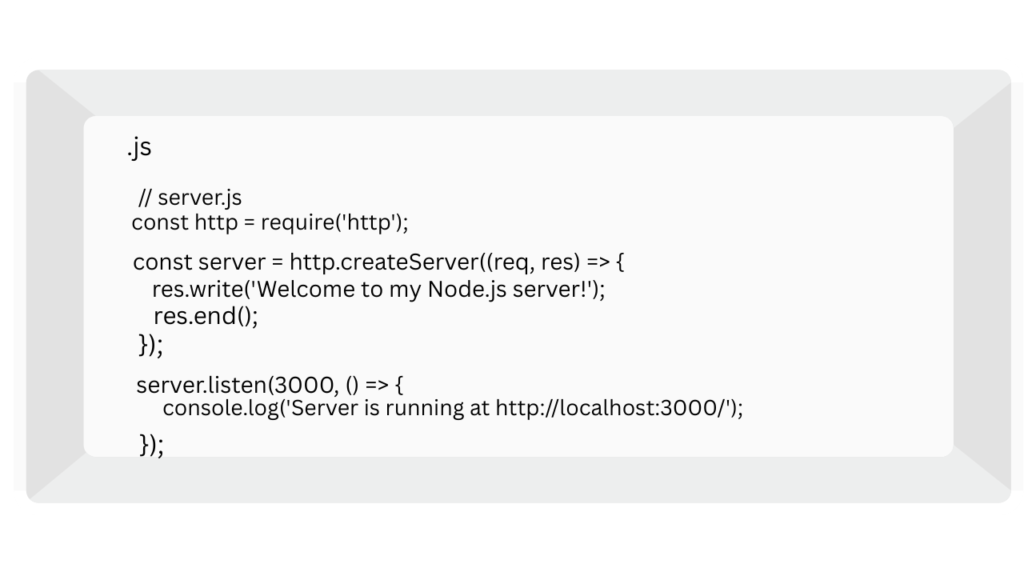The image size is (1024, 576).
Task: Click the final closing "});" line
Action: click(x=151, y=444)
